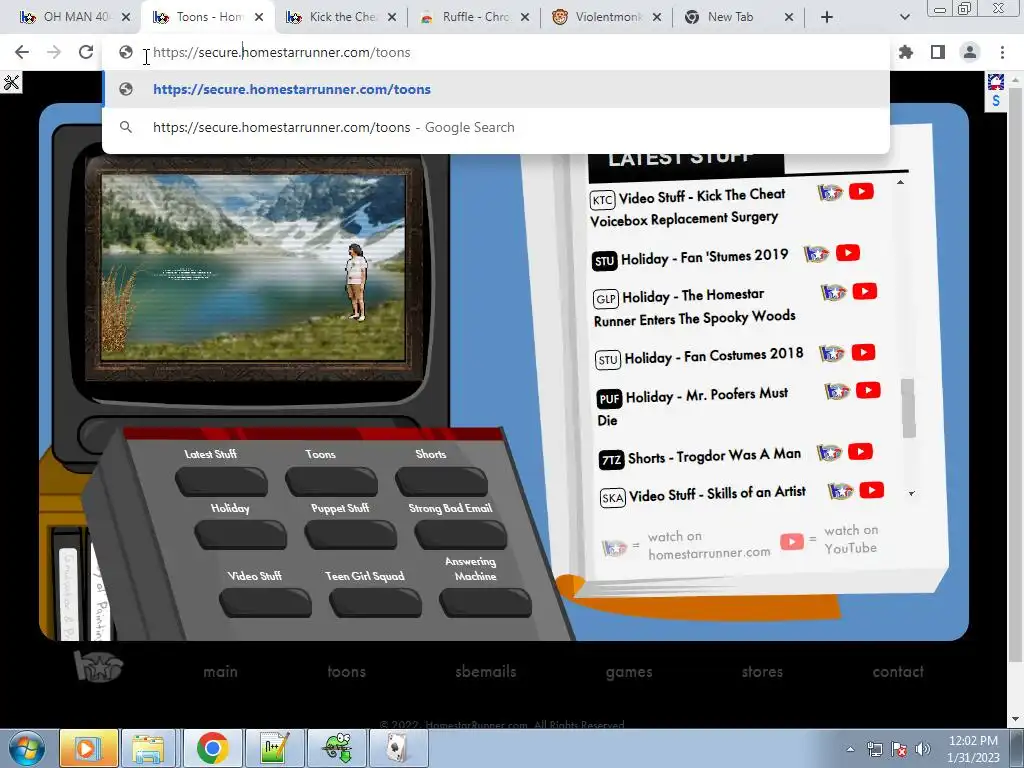Viewport: 1024px width, 768px height.
Task: Open the tab search dropdown chevron
Action: [x=904, y=17]
